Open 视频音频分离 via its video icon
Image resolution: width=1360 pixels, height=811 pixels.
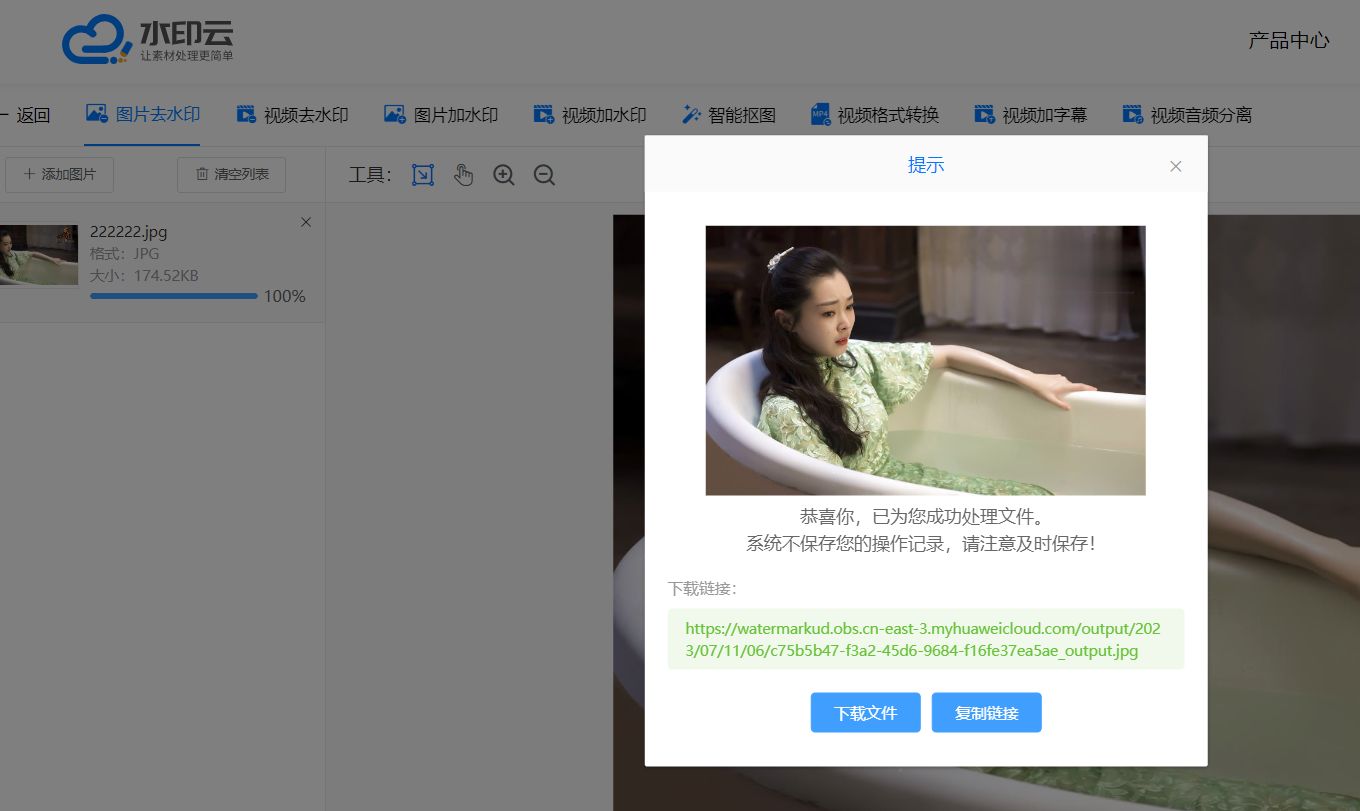(1131, 114)
